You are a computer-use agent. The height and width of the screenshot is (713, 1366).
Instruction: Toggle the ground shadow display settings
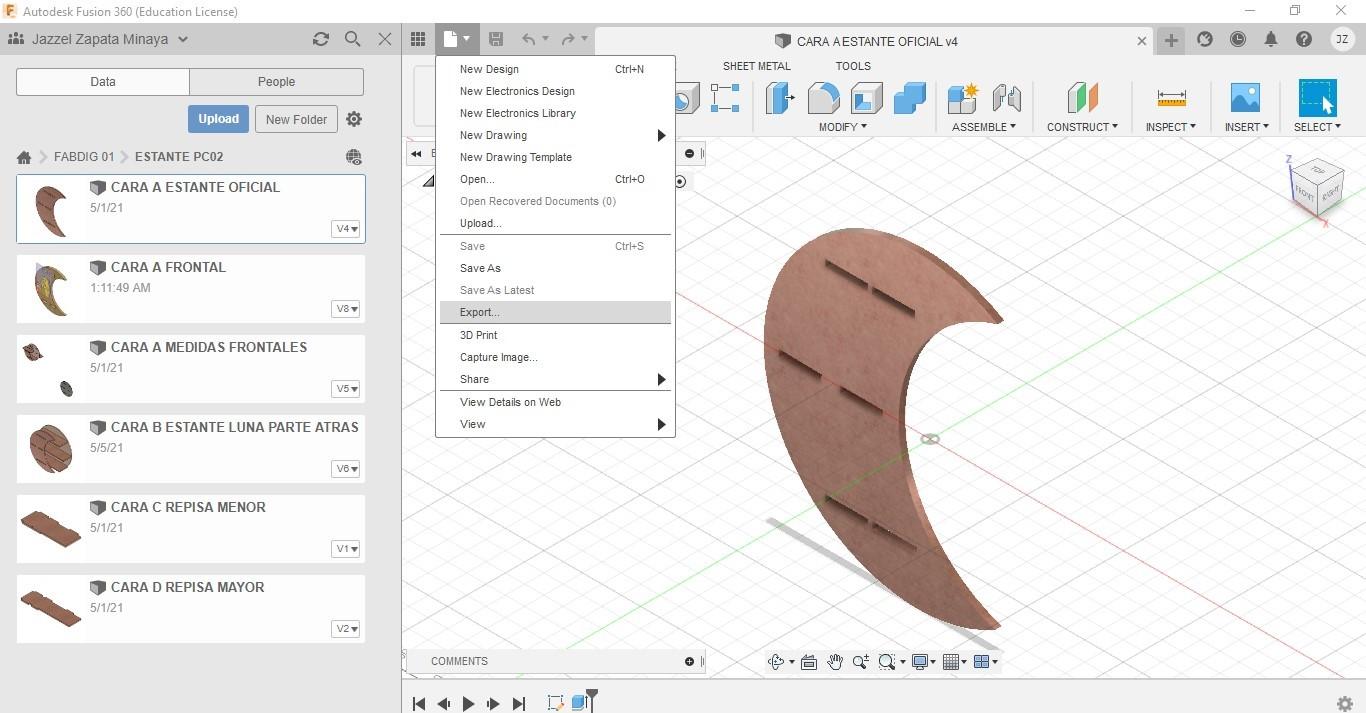tap(920, 661)
